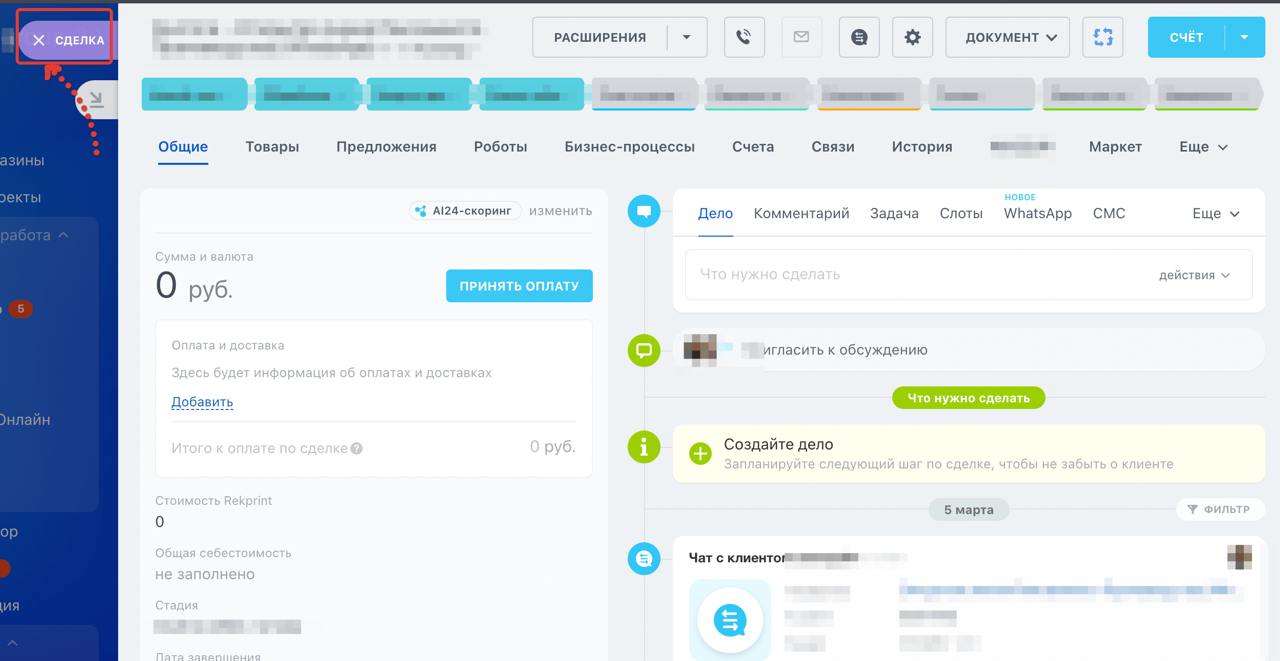This screenshot has height=661, width=1280.
Task: Click the scan frame icon button
Action: (x=1103, y=37)
